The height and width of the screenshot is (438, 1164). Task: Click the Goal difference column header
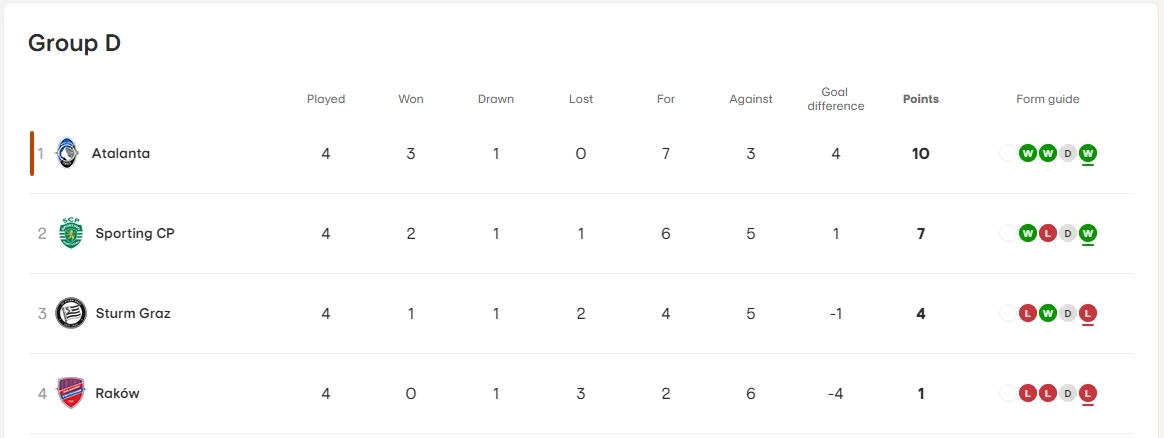pyautogui.click(x=835, y=99)
